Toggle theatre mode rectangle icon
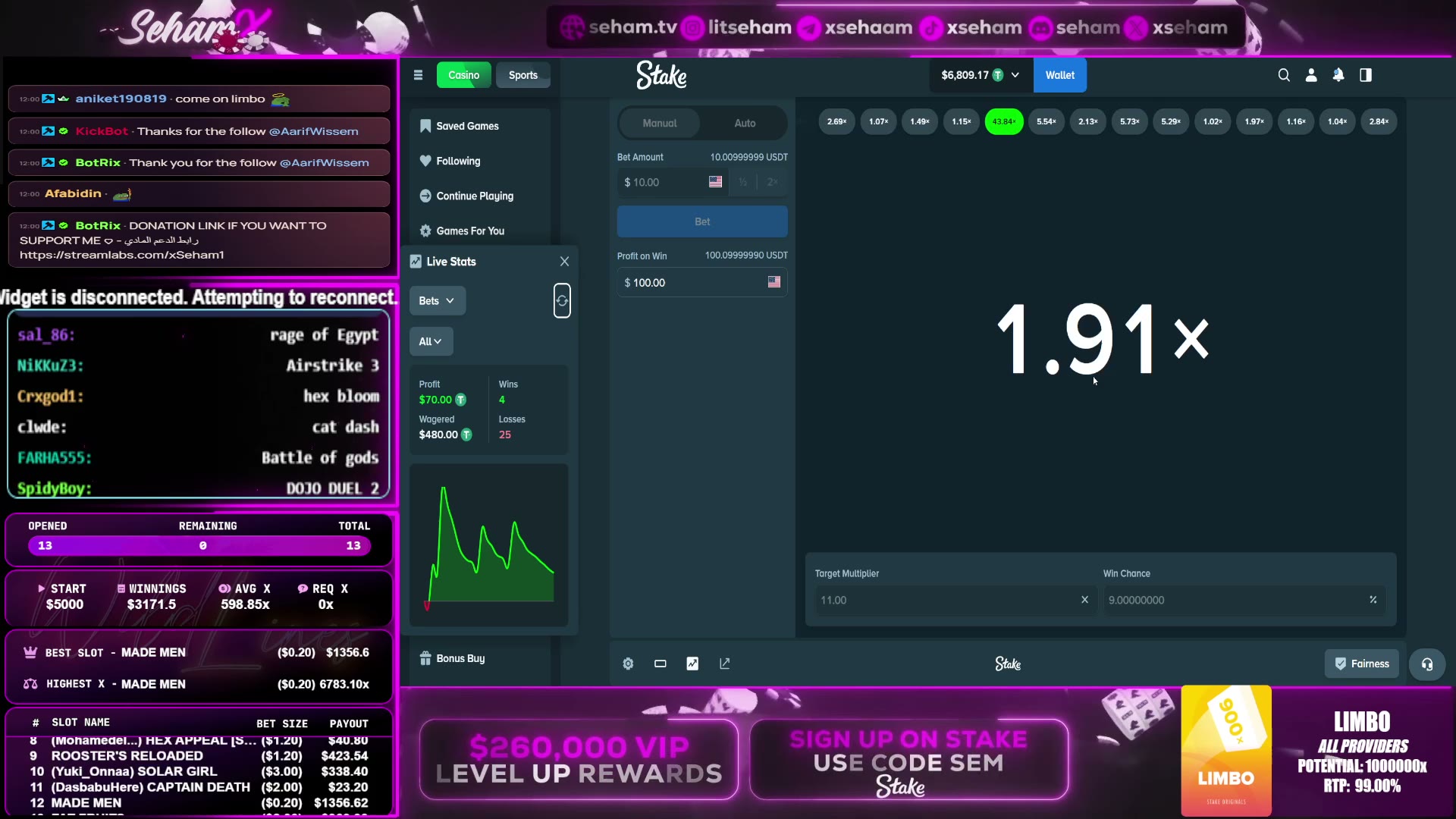This screenshot has width=1456, height=819. click(x=661, y=664)
